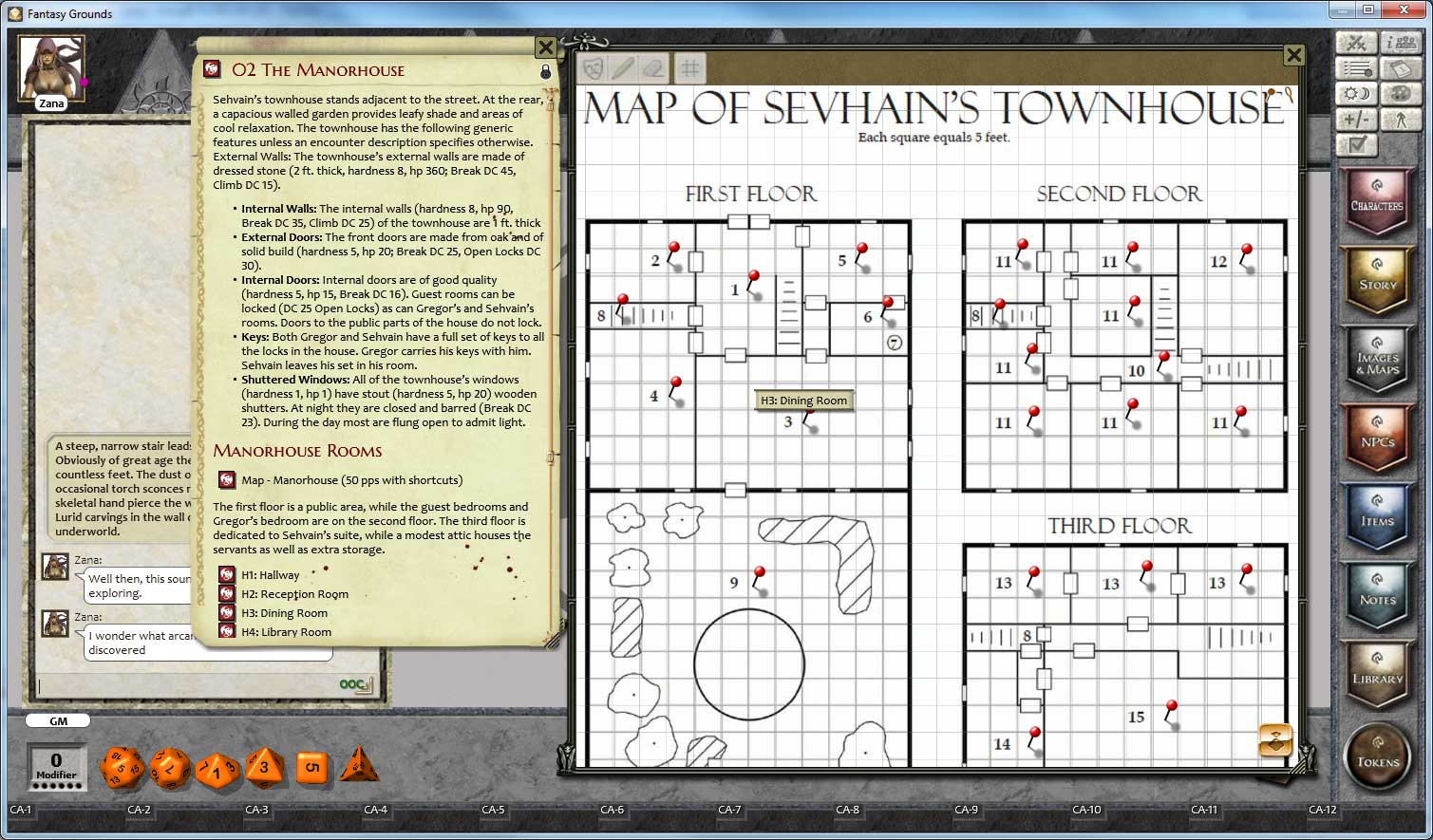The height and width of the screenshot is (840, 1433).
Task: Open the Items sidebar button
Action: pos(1377,518)
